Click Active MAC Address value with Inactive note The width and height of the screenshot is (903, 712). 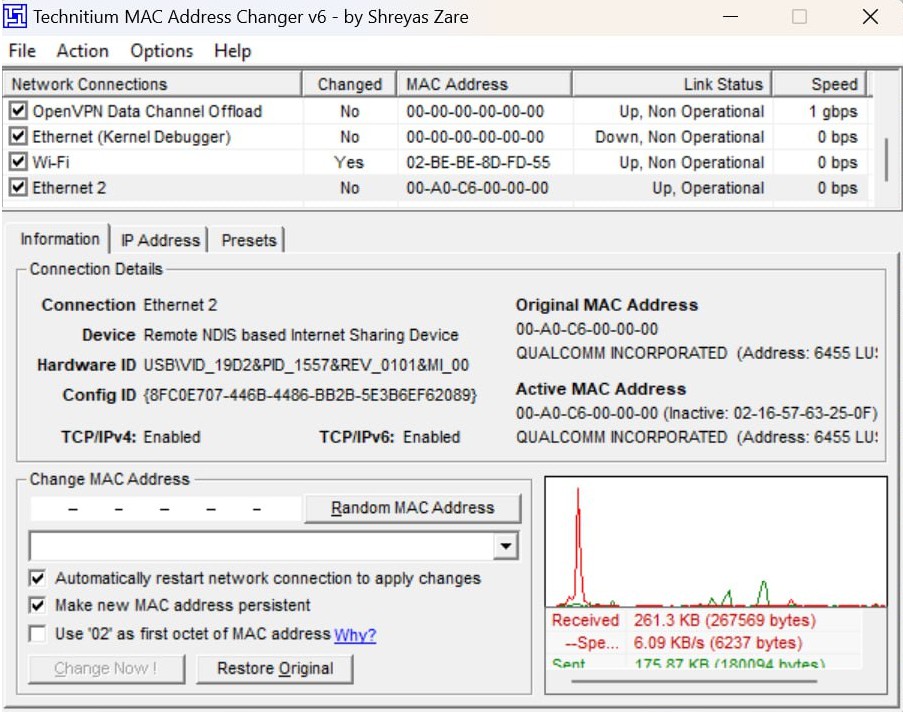pyautogui.click(x=696, y=413)
